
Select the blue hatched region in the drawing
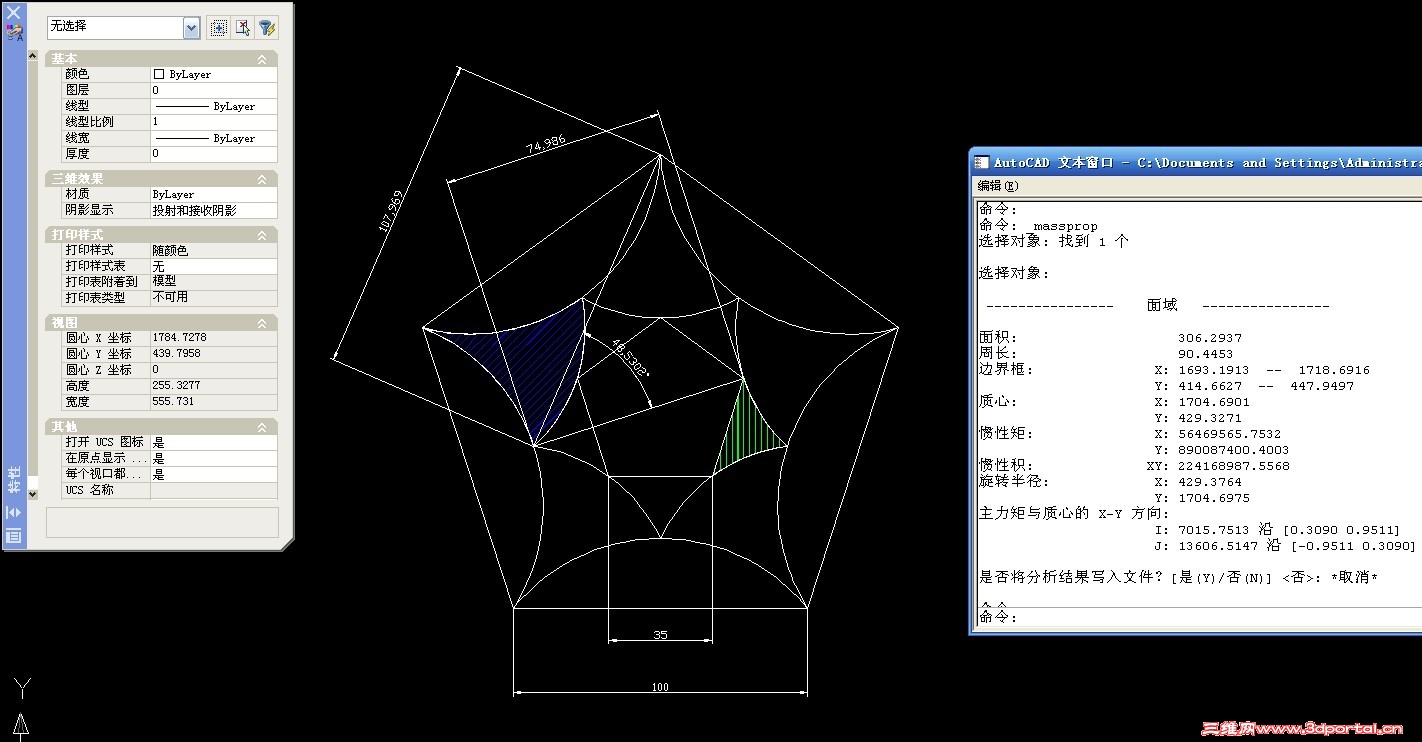[535, 362]
